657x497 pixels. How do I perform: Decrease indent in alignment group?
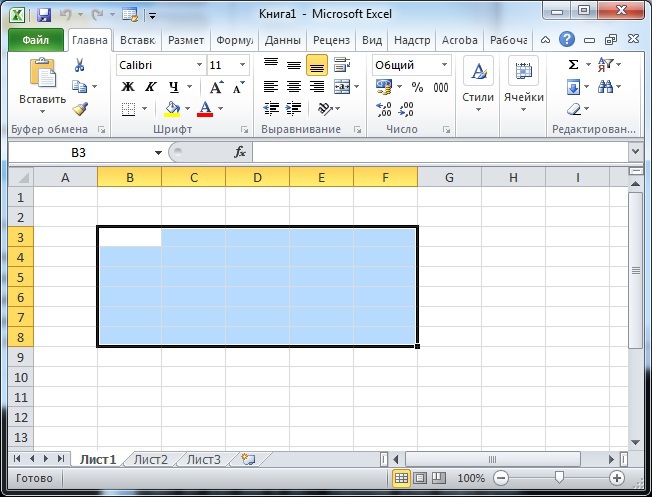[x=272, y=109]
